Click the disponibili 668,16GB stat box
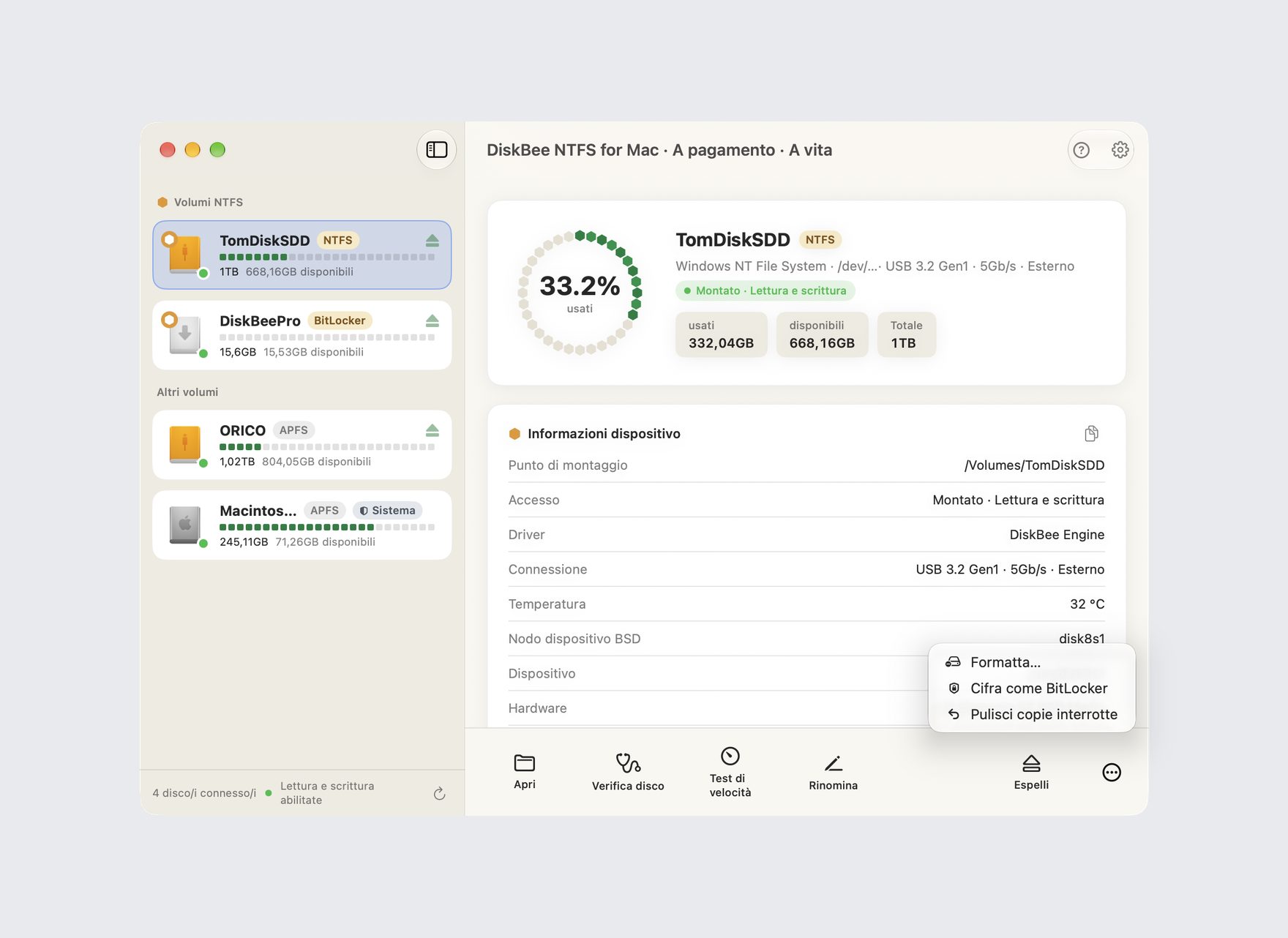Image resolution: width=1288 pixels, height=938 pixels. [822, 334]
